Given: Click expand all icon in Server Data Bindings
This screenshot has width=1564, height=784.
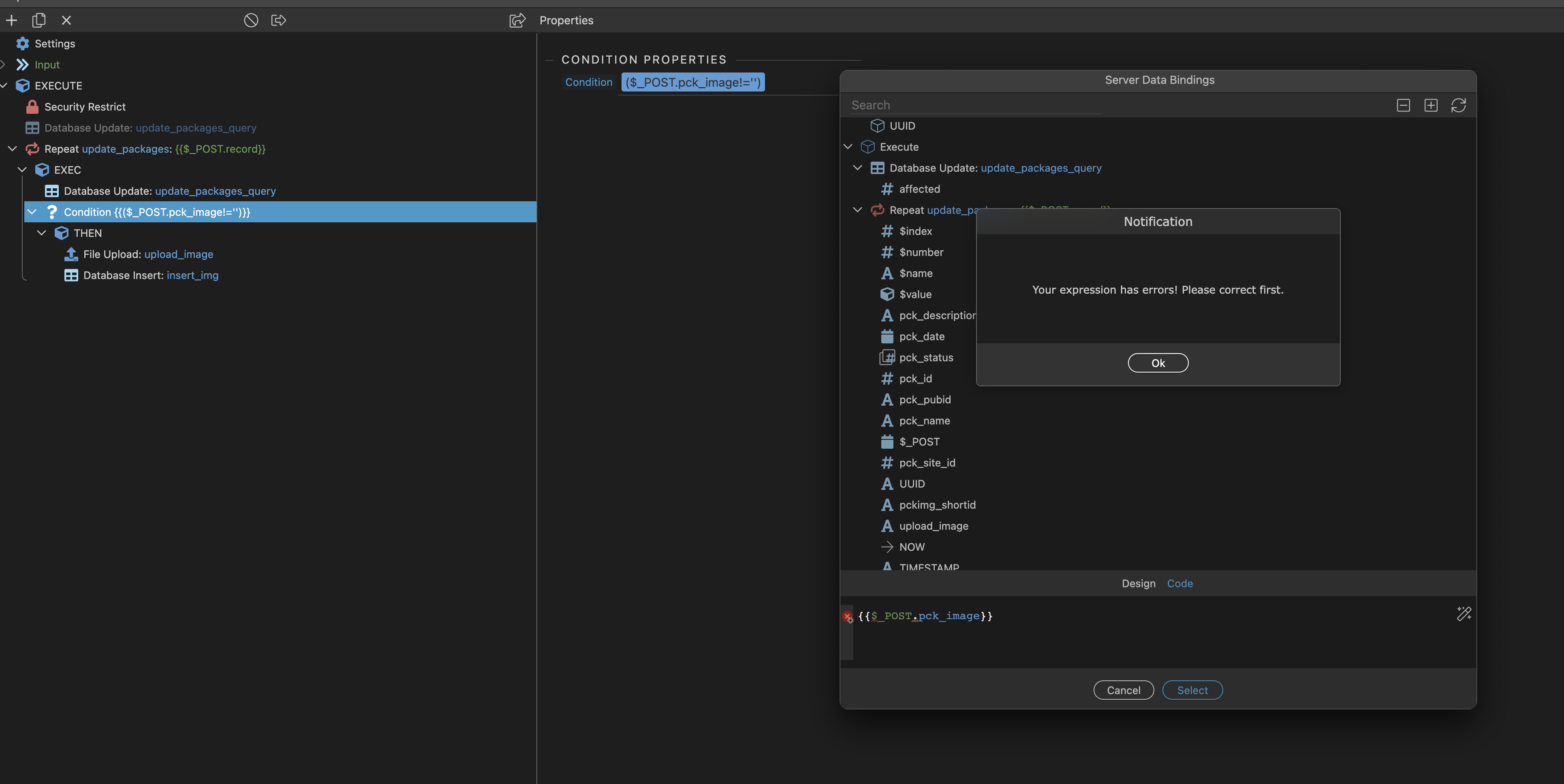Looking at the screenshot, I should point(1430,106).
